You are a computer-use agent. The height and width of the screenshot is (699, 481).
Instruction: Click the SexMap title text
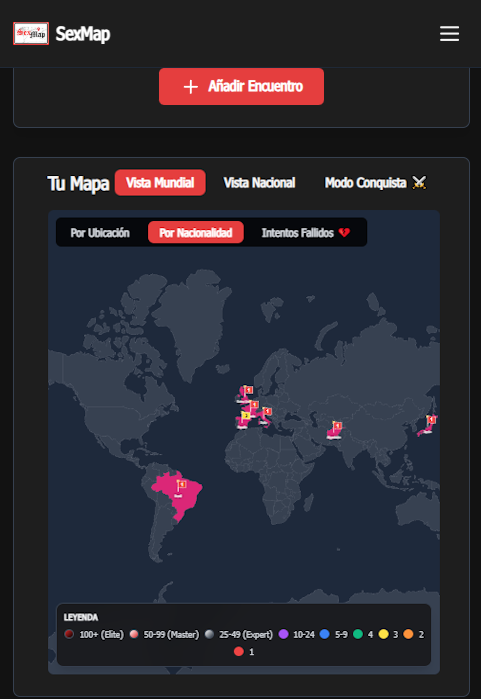[83, 34]
